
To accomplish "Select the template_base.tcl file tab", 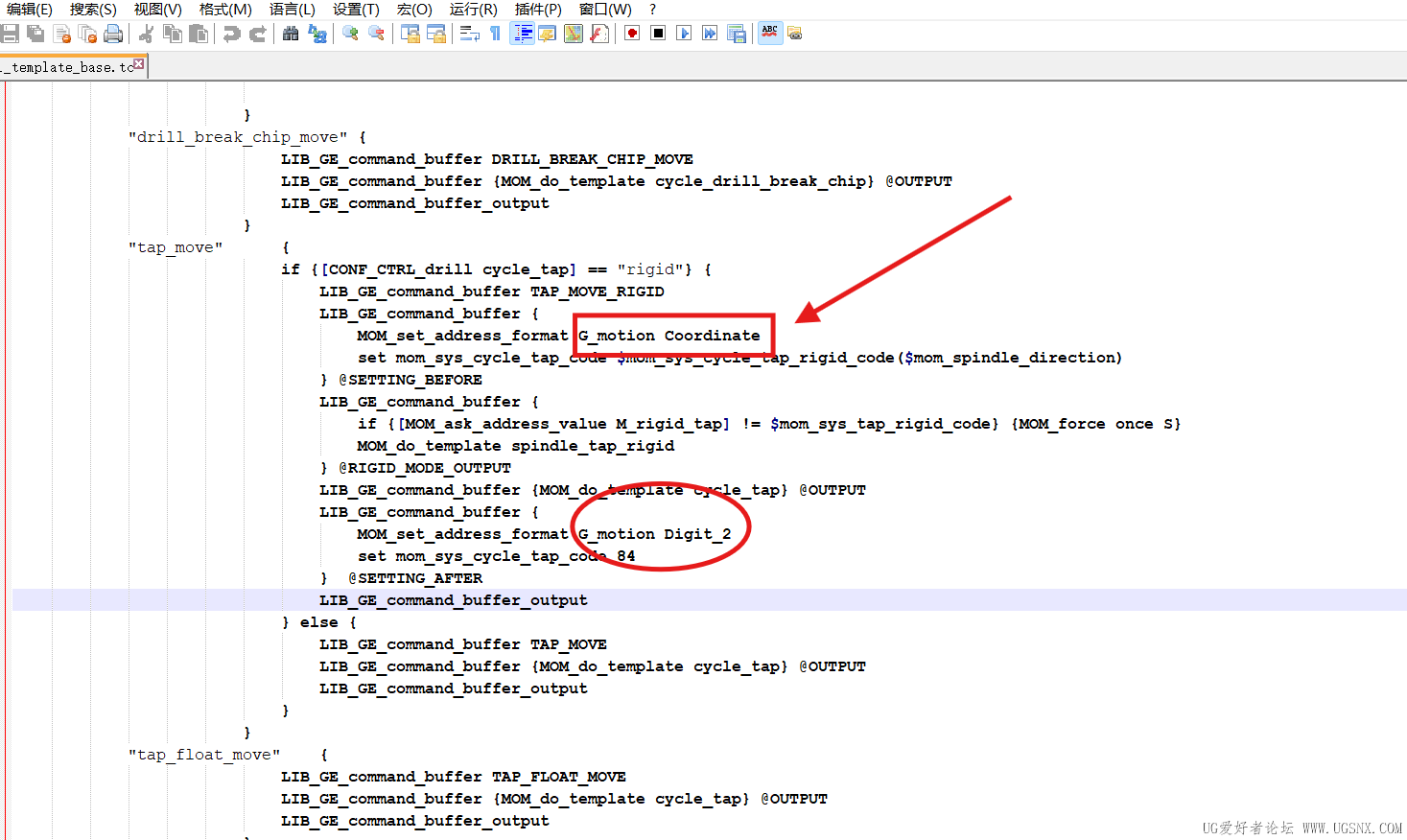I will coord(67,67).
